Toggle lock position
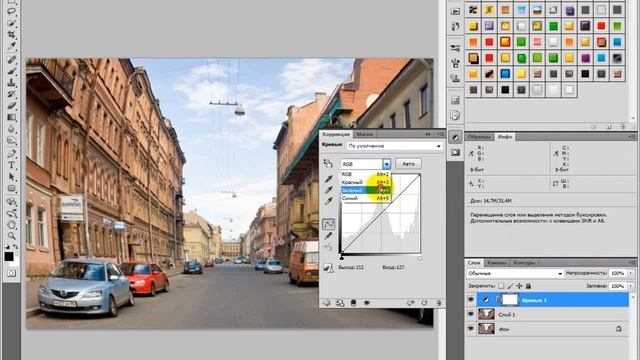Viewport: 640px width, 360px height. (519, 286)
